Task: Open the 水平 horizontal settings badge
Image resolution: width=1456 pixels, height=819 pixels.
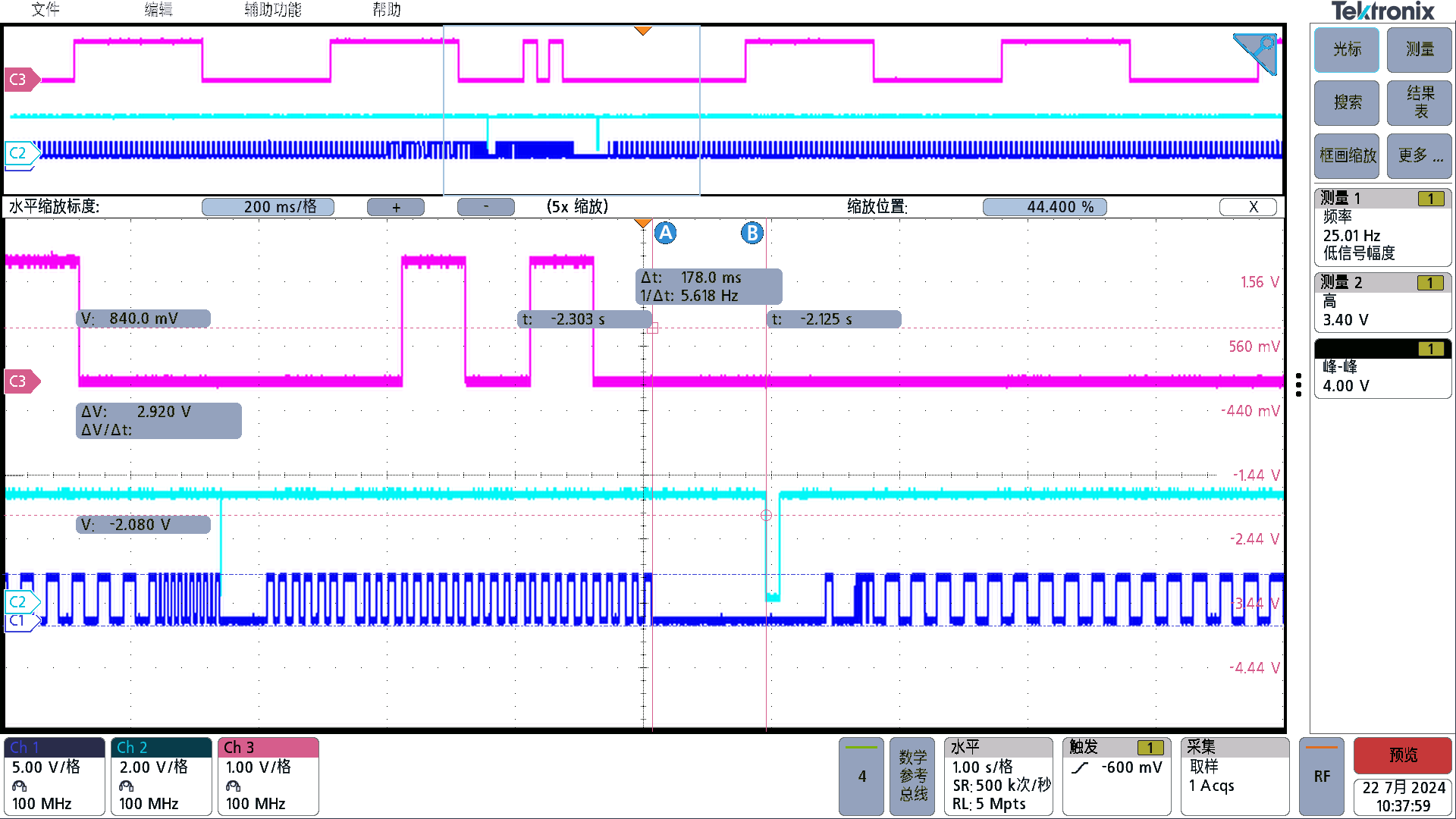Action: point(999,777)
